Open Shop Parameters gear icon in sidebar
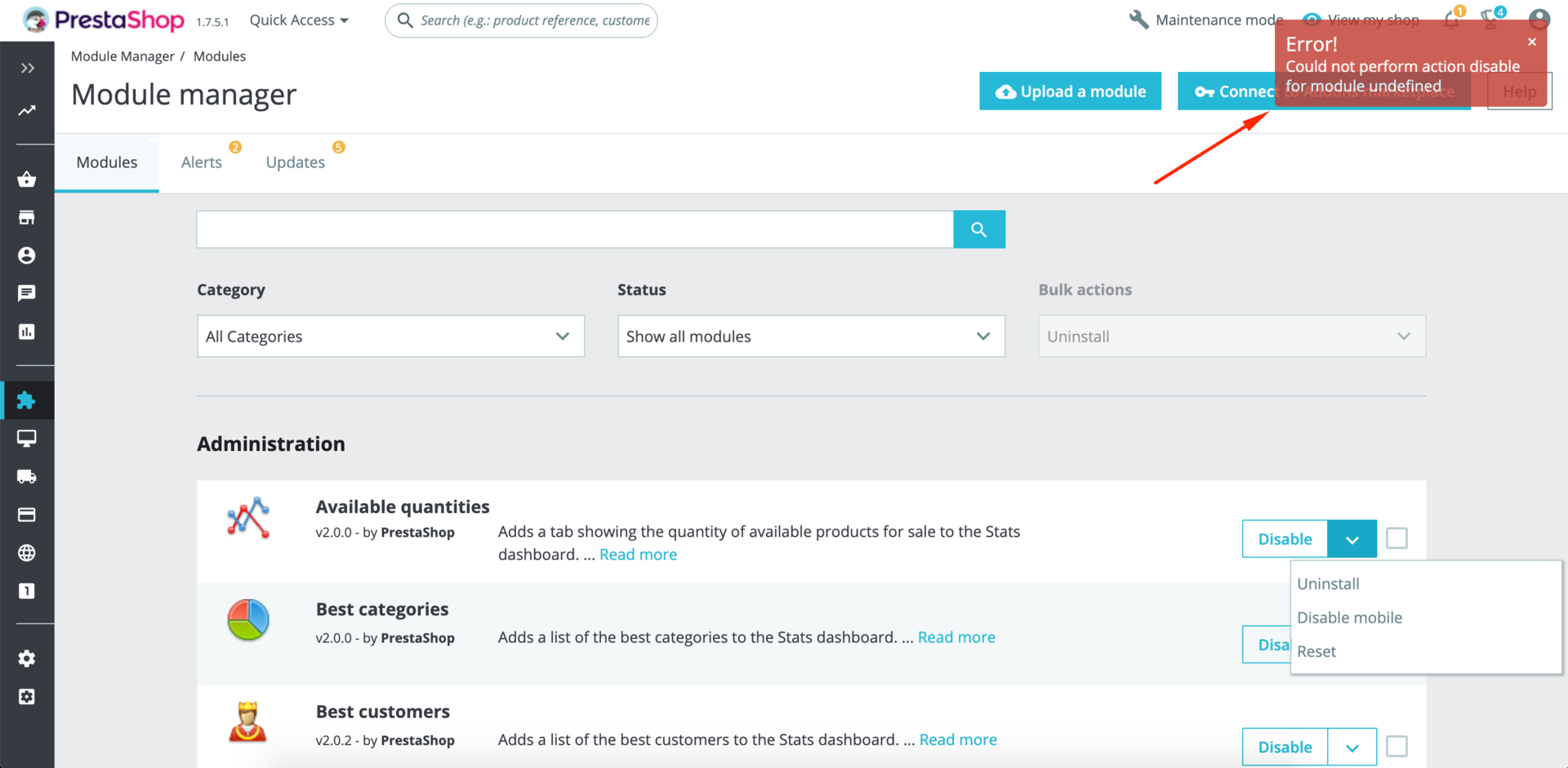Image resolution: width=1568 pixels, height=768 pixels. pos(27,659)
